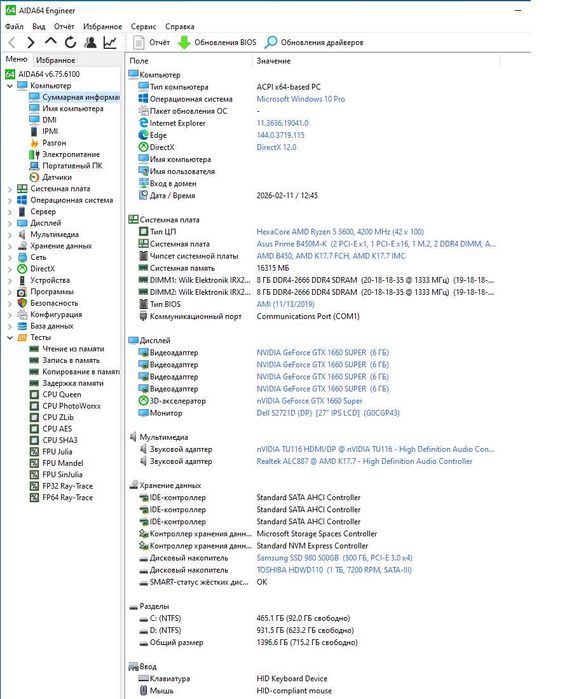Click the Отчёт report toolbar button
The width and height of the screenshot is (572, 699).
(152, 43)
